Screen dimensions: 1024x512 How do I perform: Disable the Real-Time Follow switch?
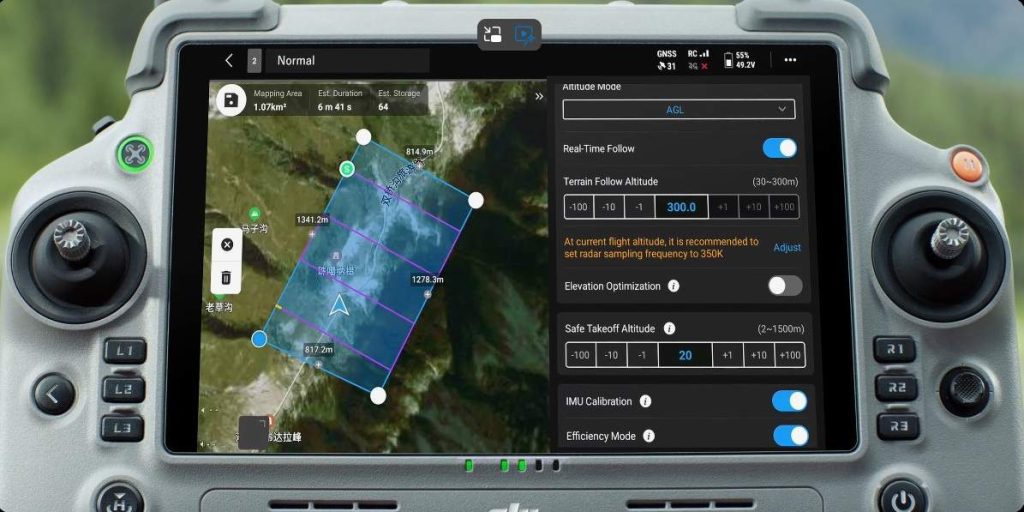780,148
